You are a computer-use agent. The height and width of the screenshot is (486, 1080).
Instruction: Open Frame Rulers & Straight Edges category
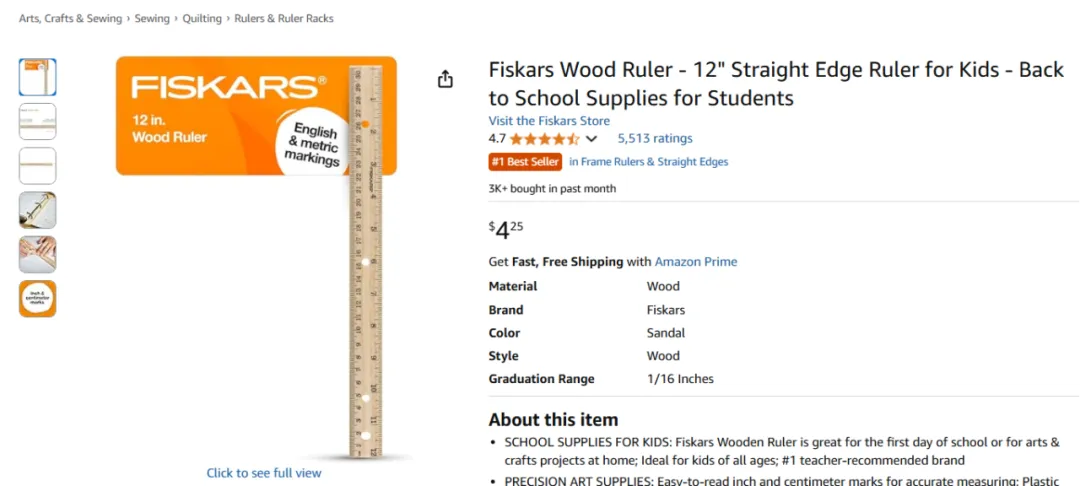point(649,162)
